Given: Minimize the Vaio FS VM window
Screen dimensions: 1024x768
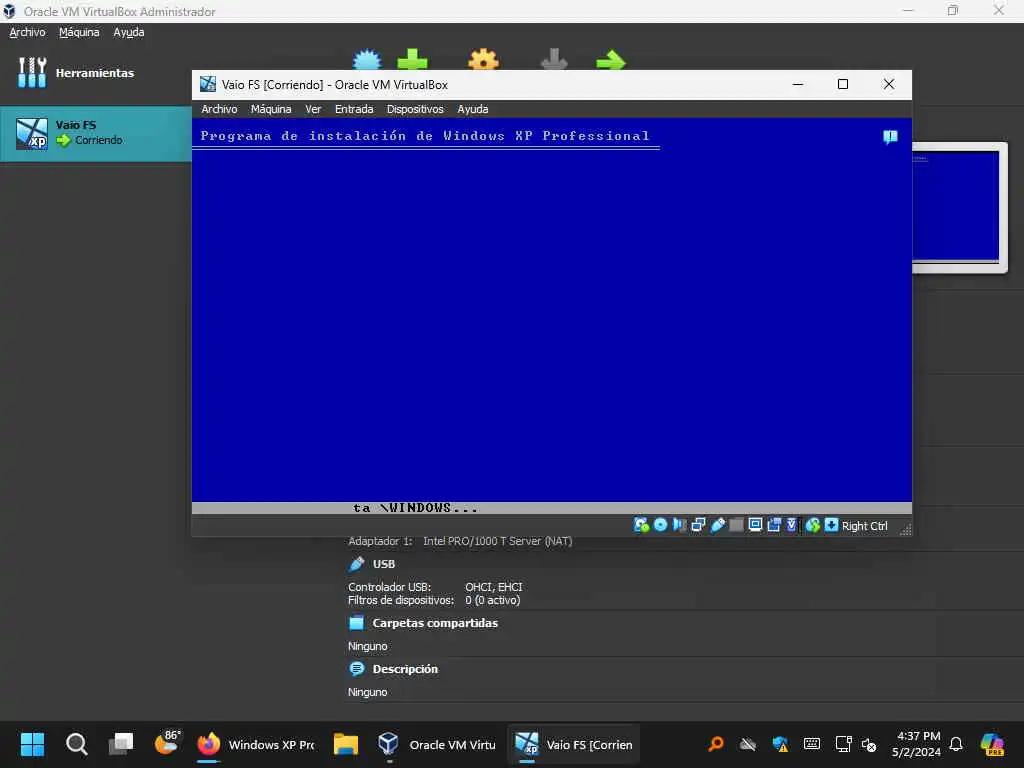Looking at the screenshot, I should 797,84.
